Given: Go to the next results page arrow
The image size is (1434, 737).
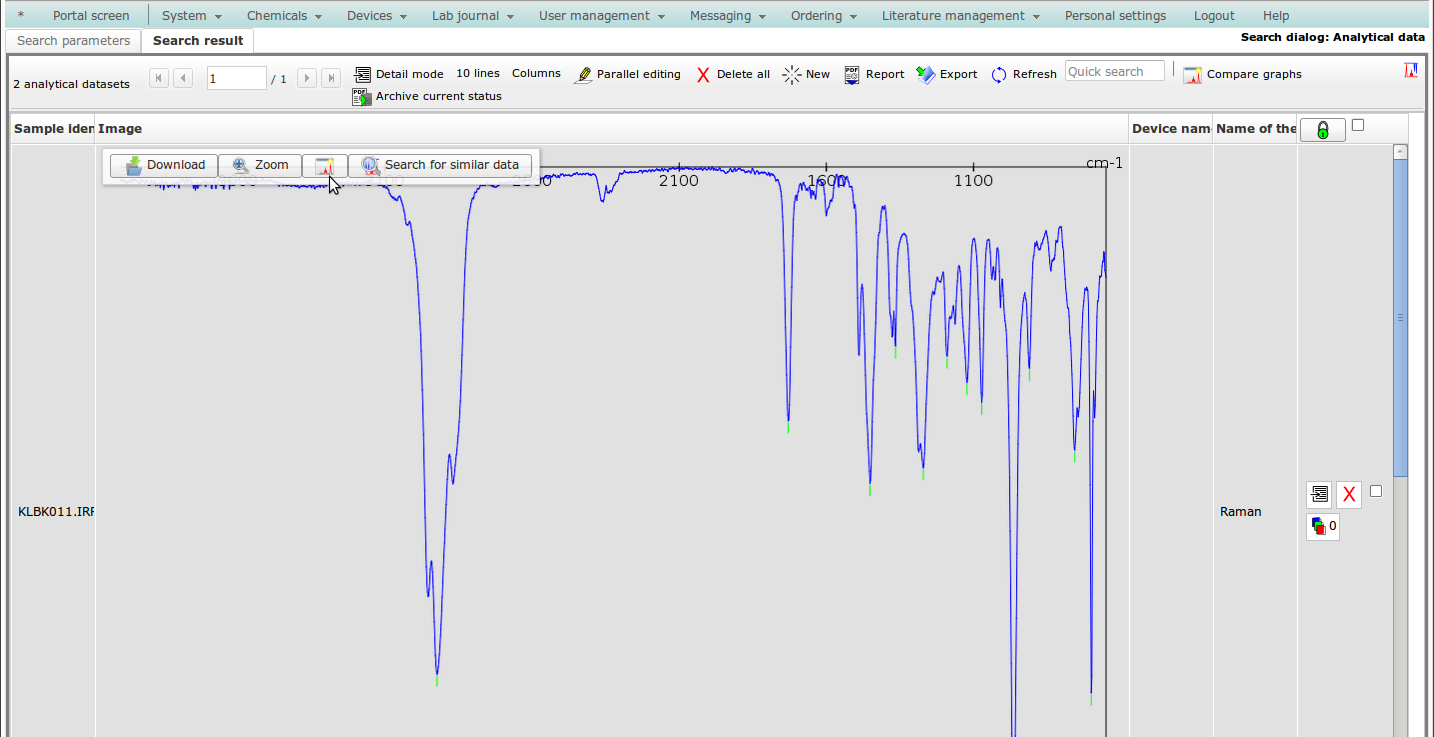Looking at the screenshot, I should 307,78.
